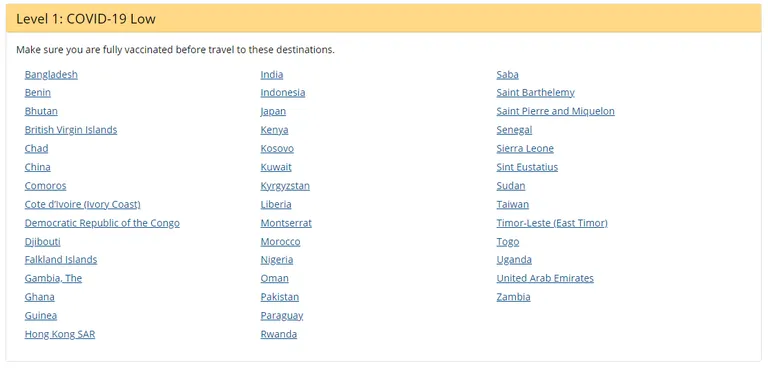Viewport: 768px width, 368px height.
Task: Click the Guinea link
Action: [x=41, y=316]
